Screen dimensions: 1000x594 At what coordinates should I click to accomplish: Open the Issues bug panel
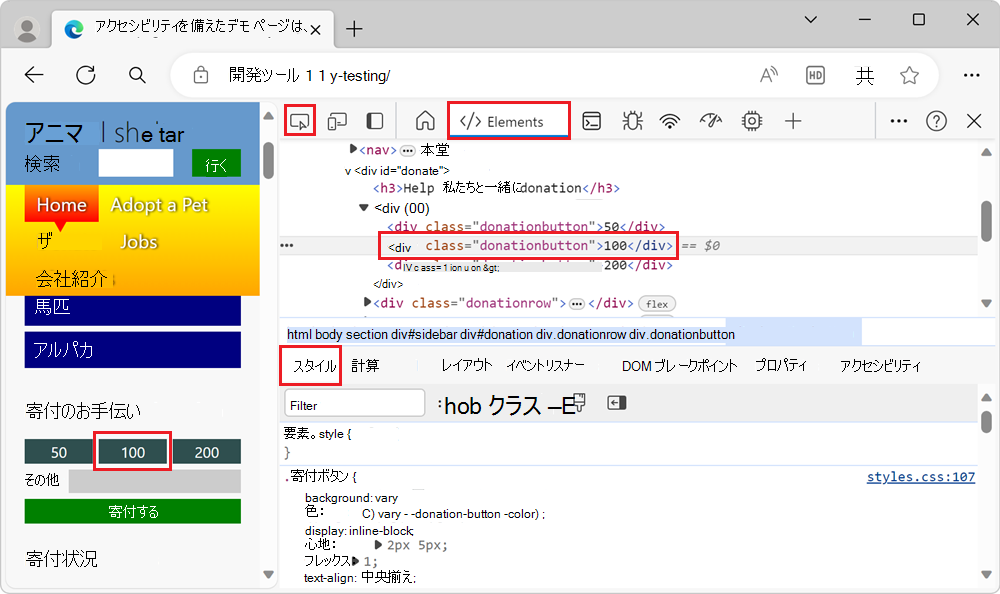pyautogui.click(x=631, y=120)
